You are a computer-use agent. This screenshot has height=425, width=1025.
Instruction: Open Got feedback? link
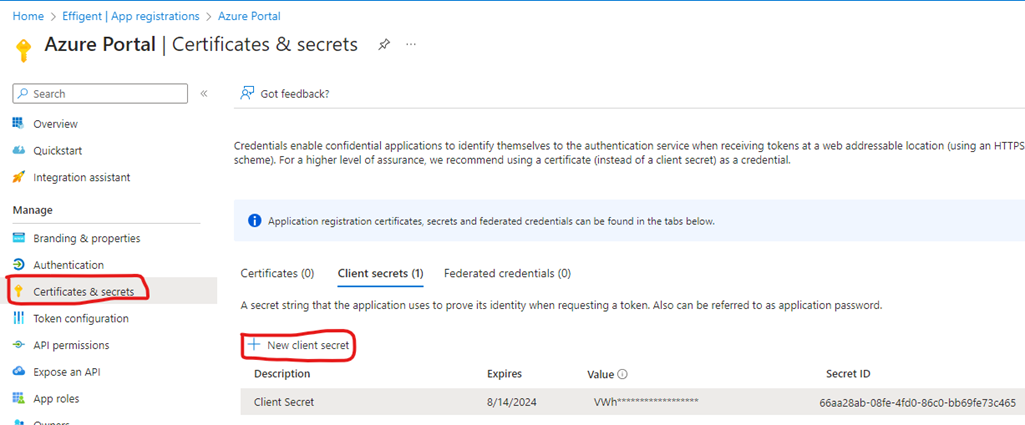(295, 94)
